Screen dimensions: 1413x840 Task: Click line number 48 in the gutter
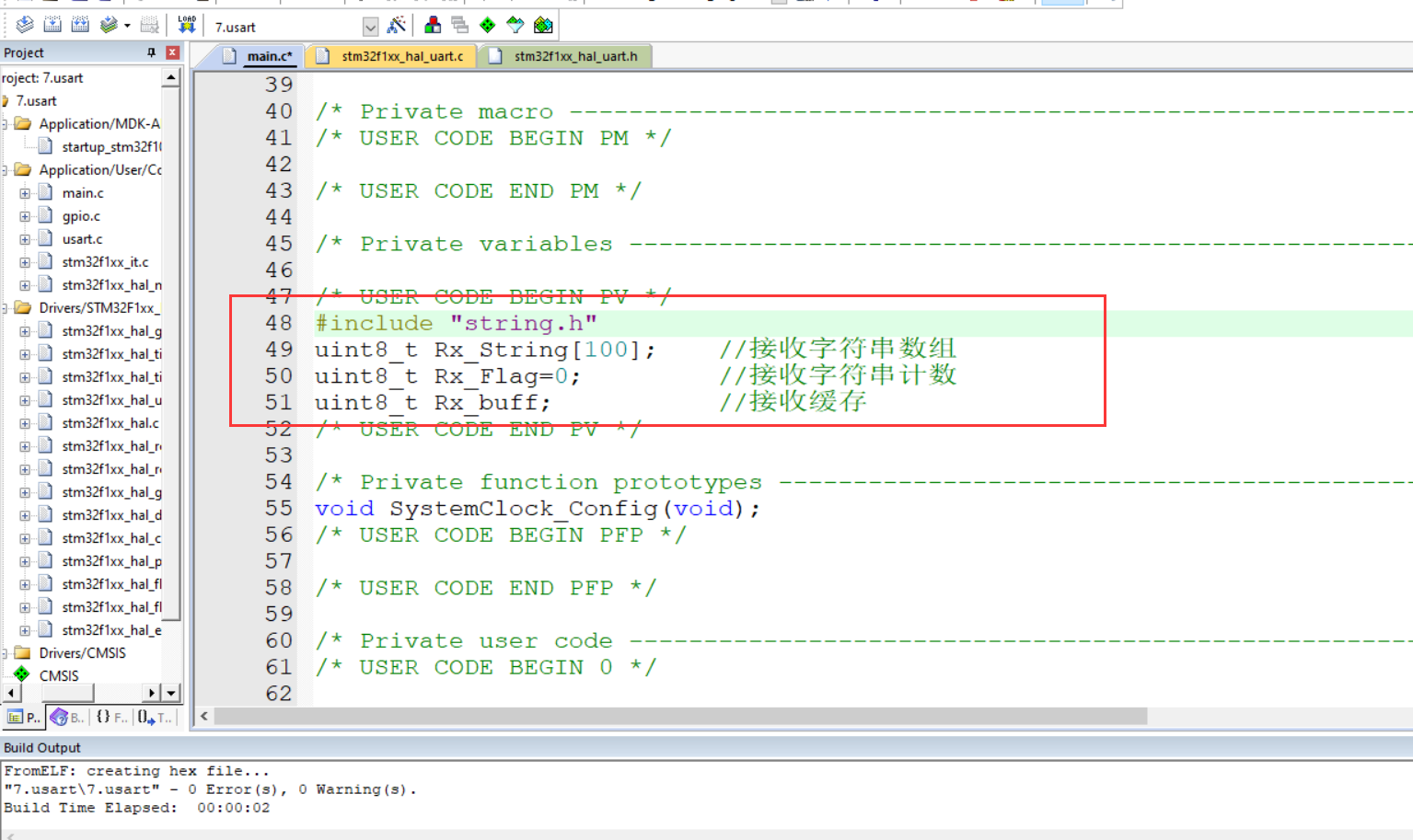(x=279, y=323)
